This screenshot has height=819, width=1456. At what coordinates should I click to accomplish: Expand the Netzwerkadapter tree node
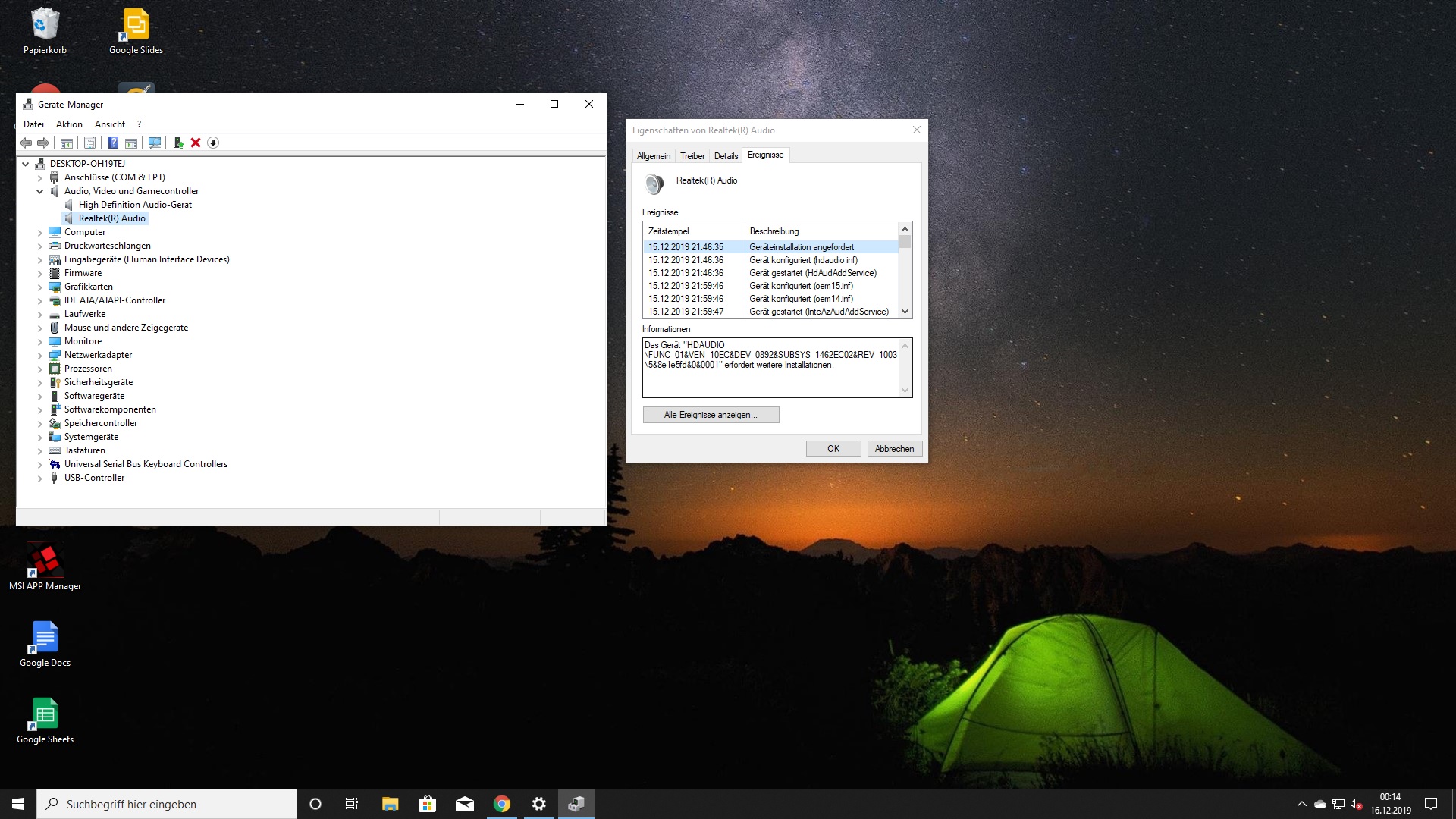point(40,355)
